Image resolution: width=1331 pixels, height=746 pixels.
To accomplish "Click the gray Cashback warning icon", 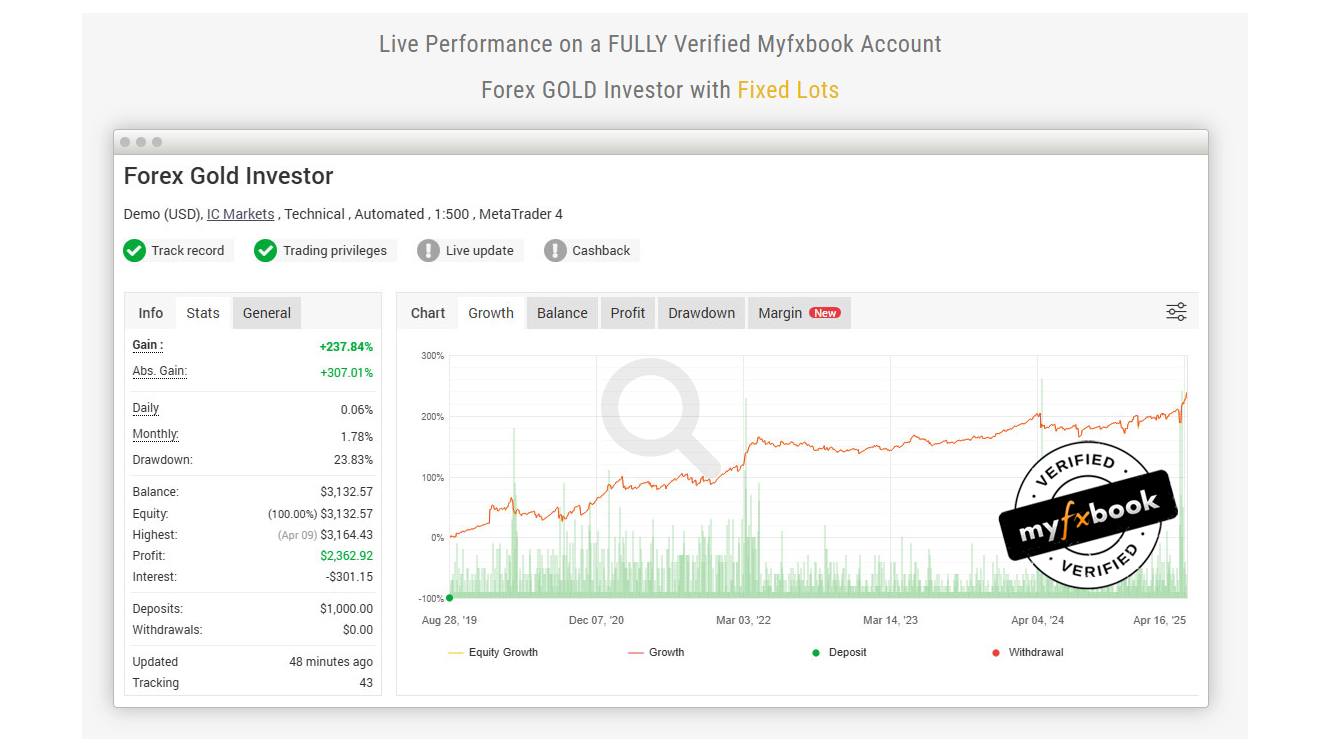I will tap(555, 251).
